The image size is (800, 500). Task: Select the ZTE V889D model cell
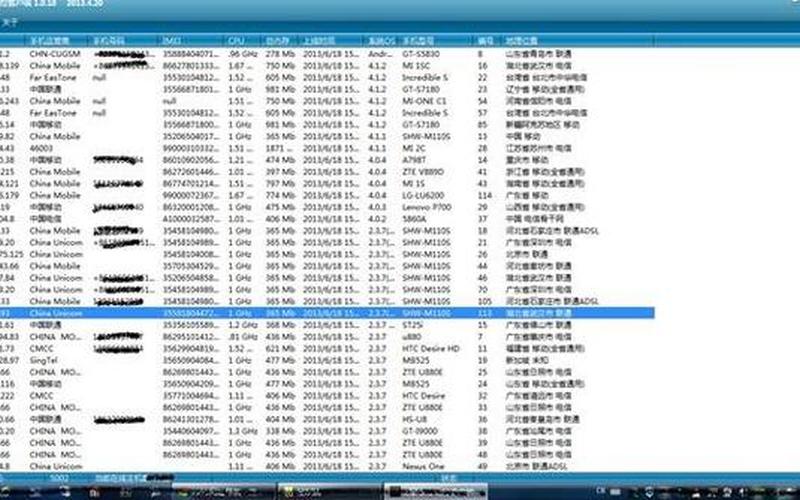click(x=423, y=171)
